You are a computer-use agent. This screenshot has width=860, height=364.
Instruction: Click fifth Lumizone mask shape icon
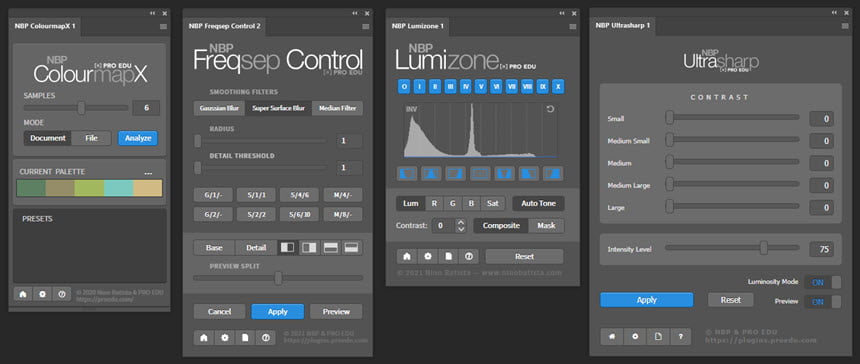(x=505, y=174)
